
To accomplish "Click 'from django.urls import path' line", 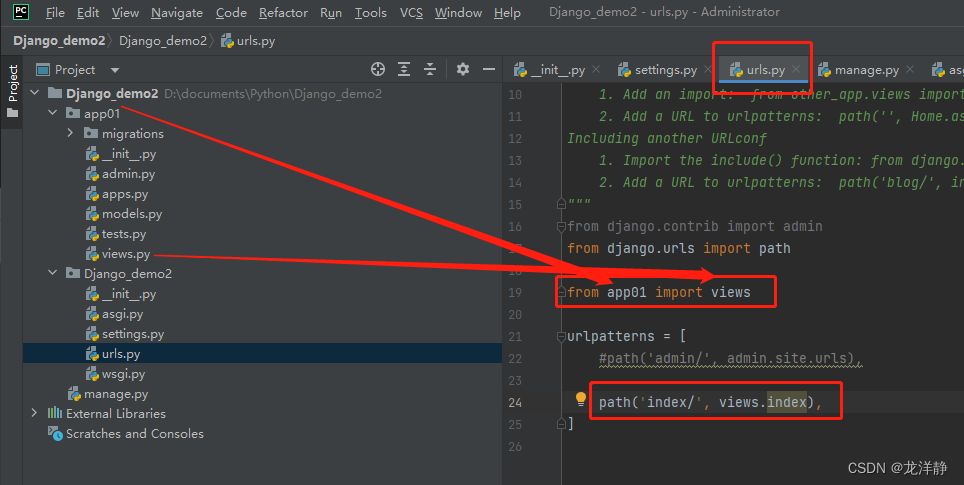I will point(679,248).
